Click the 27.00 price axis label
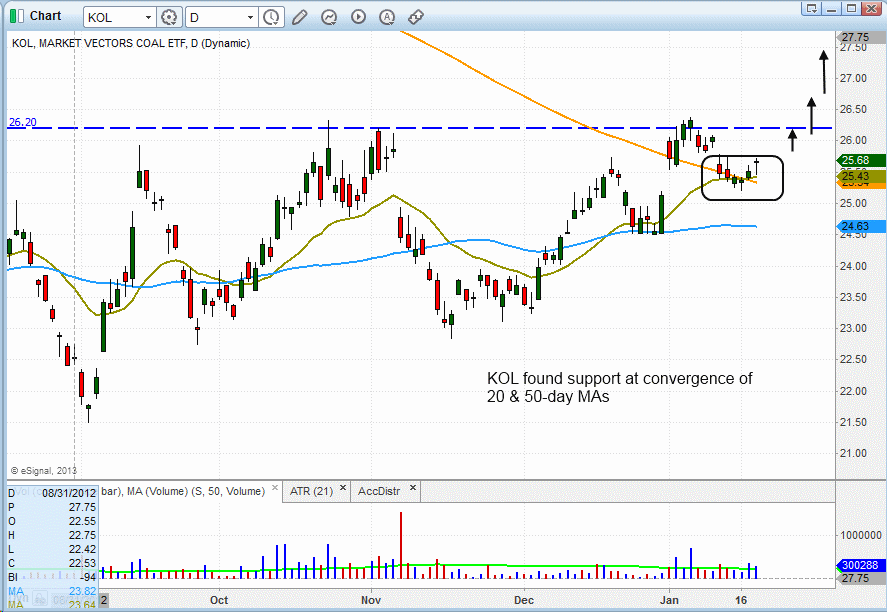This screenshot has height=612, width=887. (853, 78)
